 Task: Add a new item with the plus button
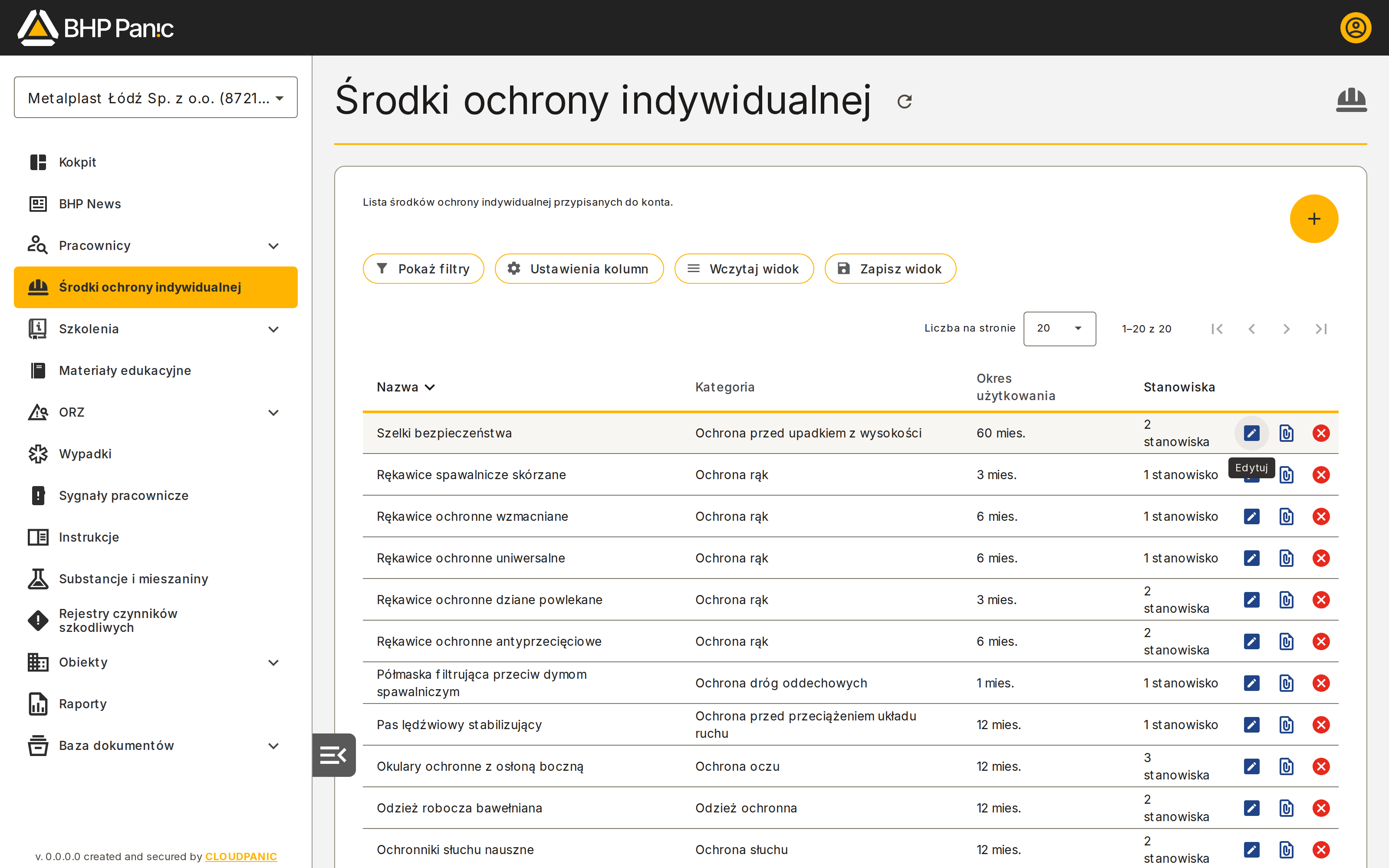tap(1314, 219)
